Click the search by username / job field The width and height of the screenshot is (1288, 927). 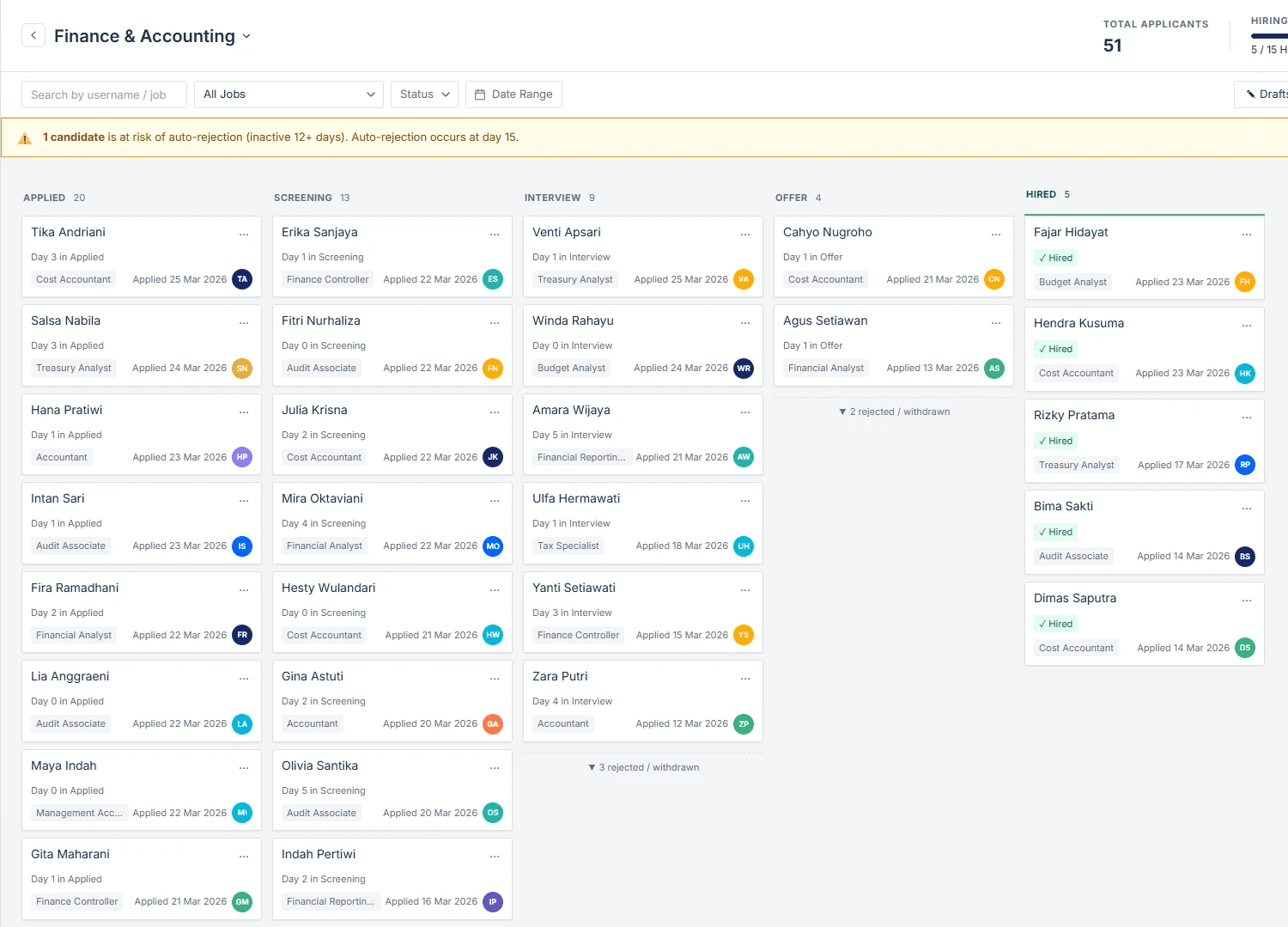pos(103,95)
